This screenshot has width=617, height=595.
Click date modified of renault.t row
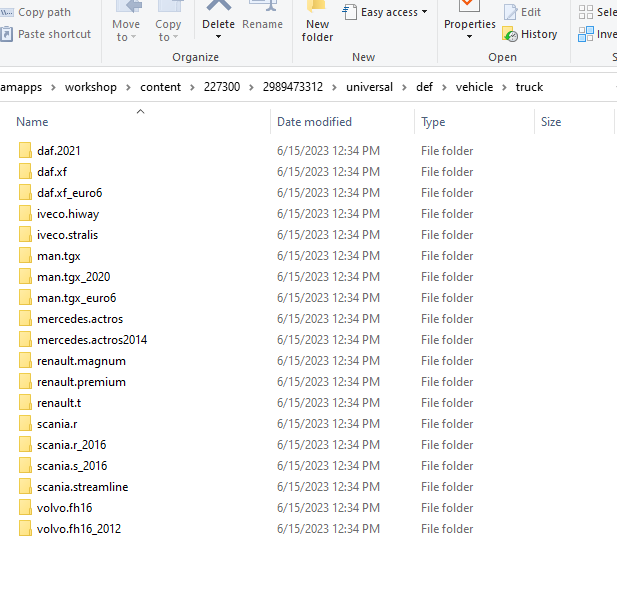[x=328, y=403]
